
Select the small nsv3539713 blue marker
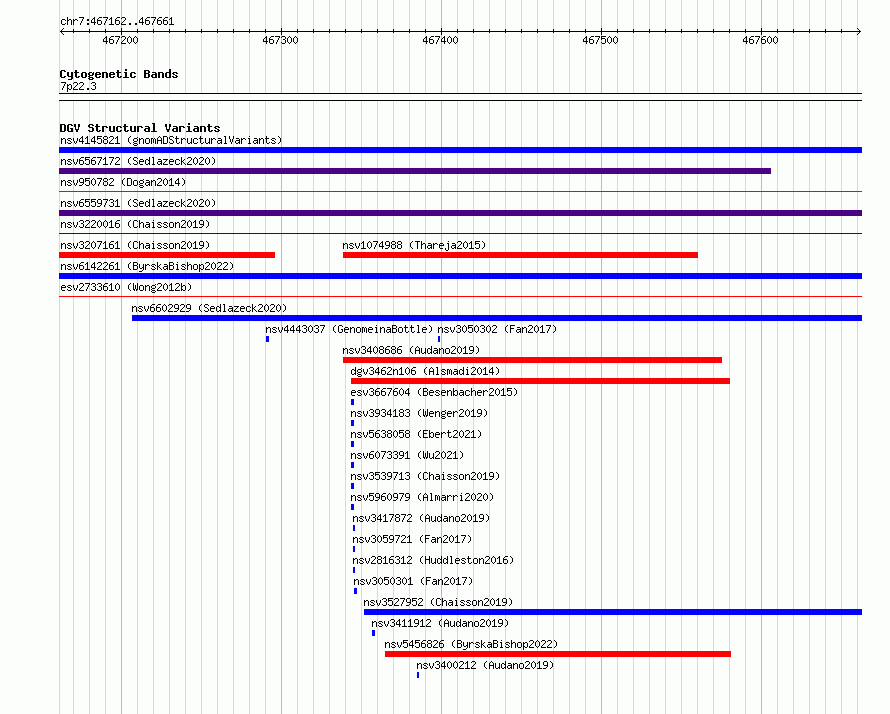[352, 486]
